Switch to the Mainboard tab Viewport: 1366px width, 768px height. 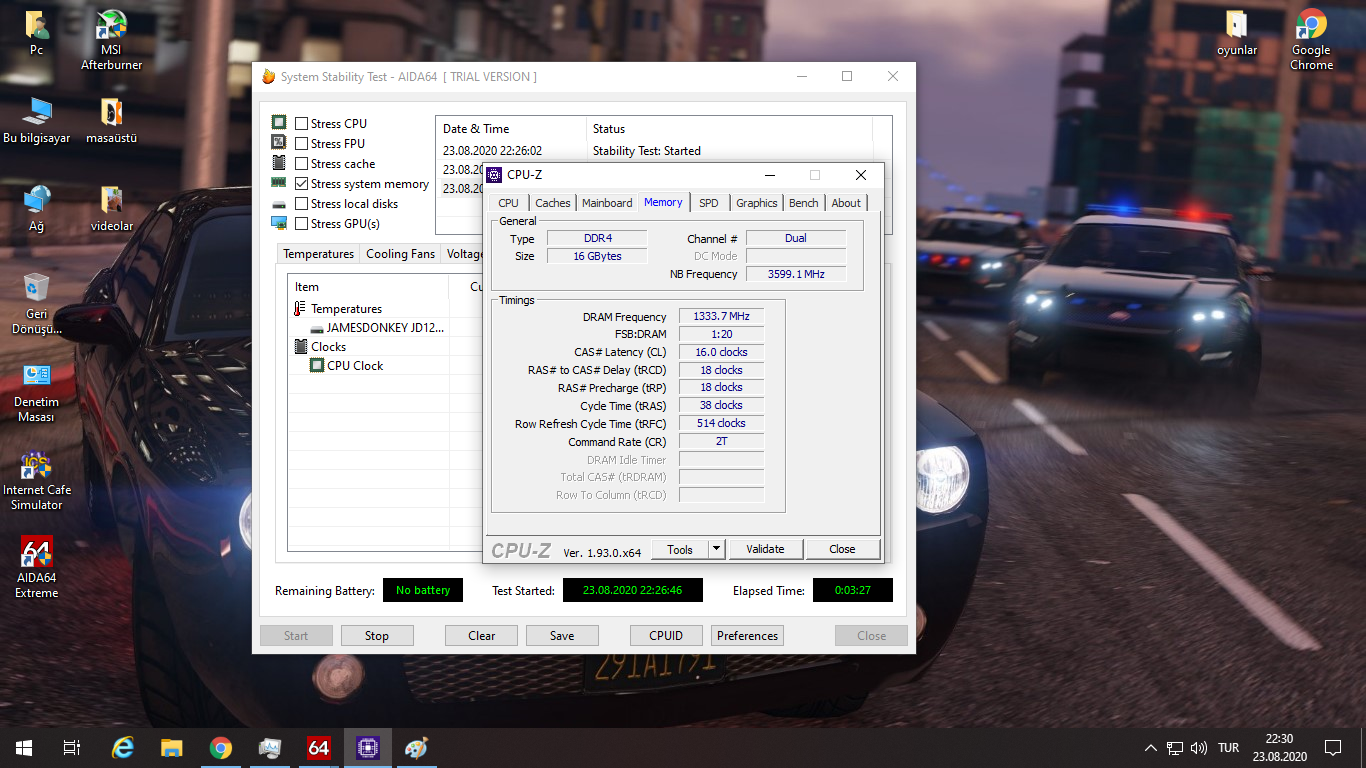coord(607,203)
